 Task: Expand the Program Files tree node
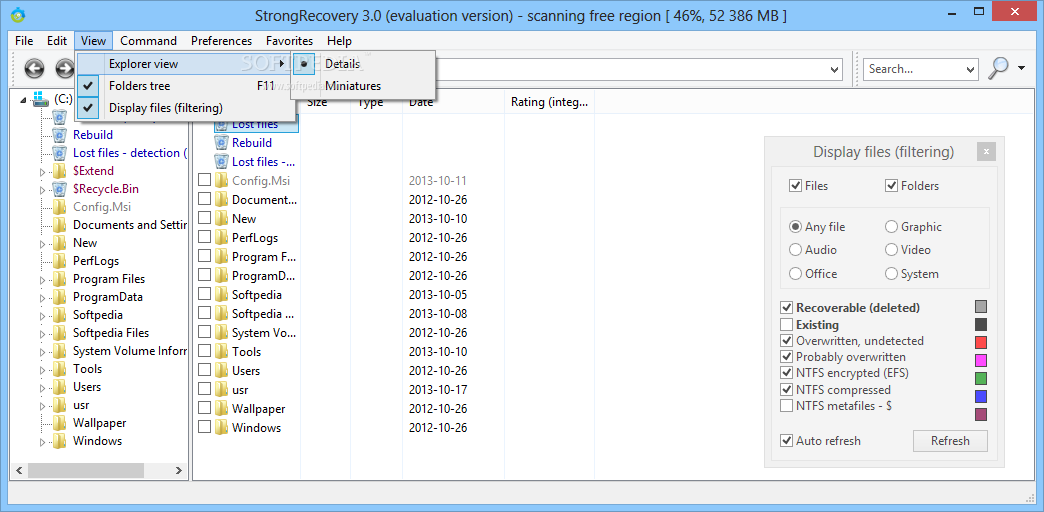click(43, 280)
